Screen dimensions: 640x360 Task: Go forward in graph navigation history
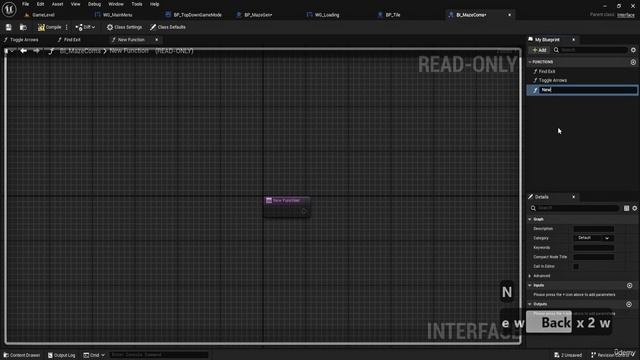(37, 51)
